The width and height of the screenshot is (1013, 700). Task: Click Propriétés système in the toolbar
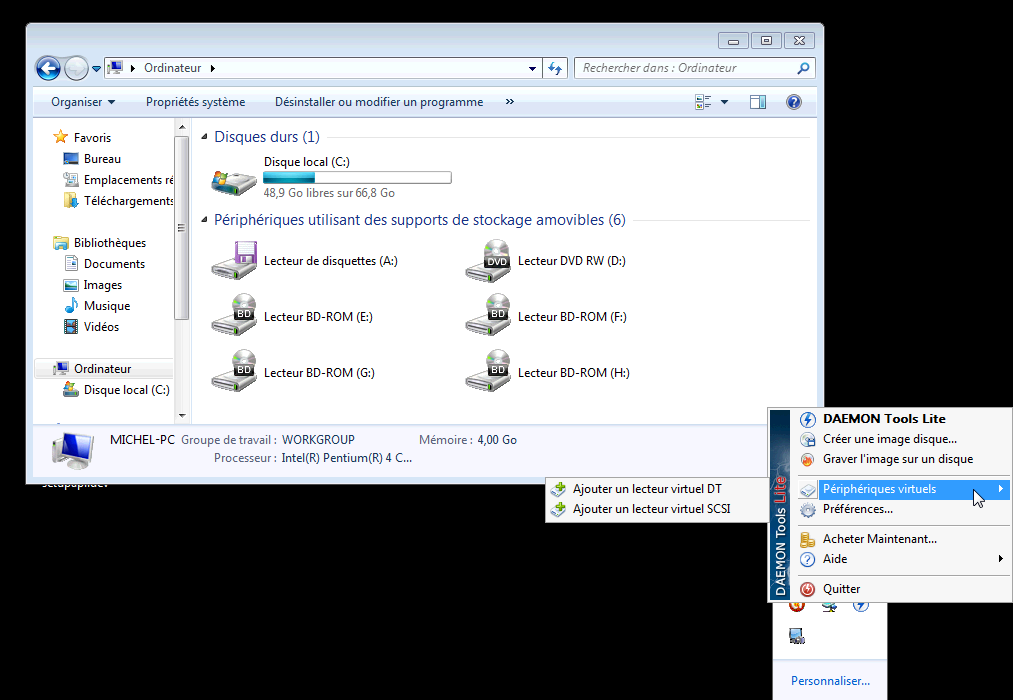(x=195, y=102)
